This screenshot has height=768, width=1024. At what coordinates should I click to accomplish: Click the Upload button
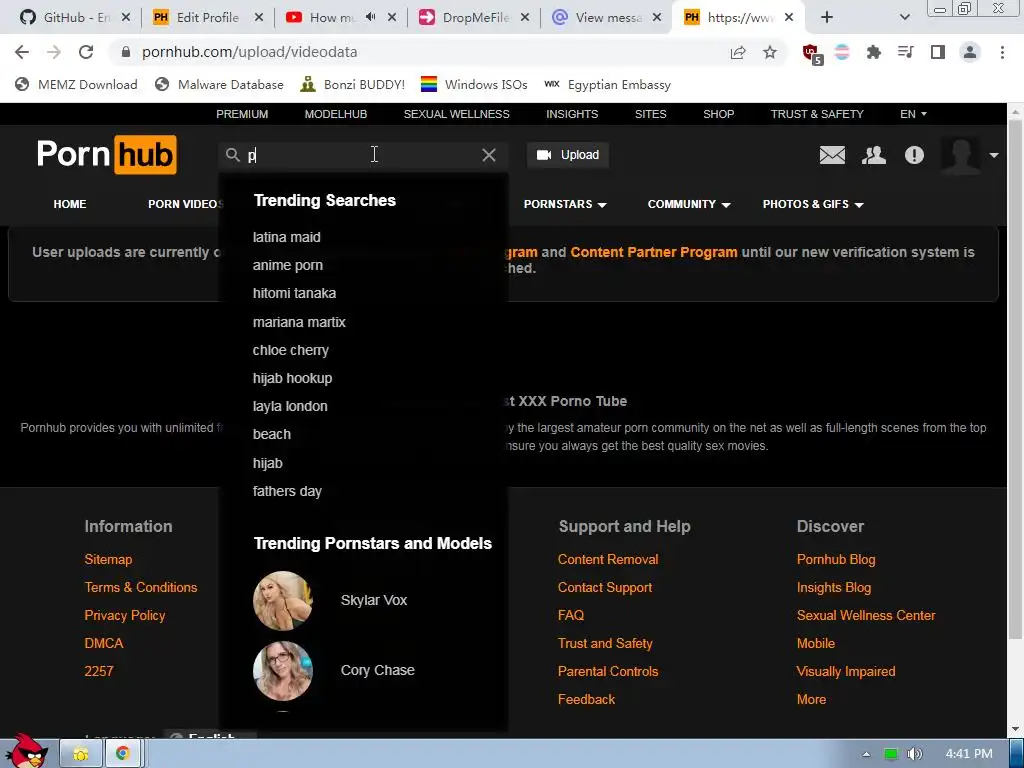coord(568,155)
